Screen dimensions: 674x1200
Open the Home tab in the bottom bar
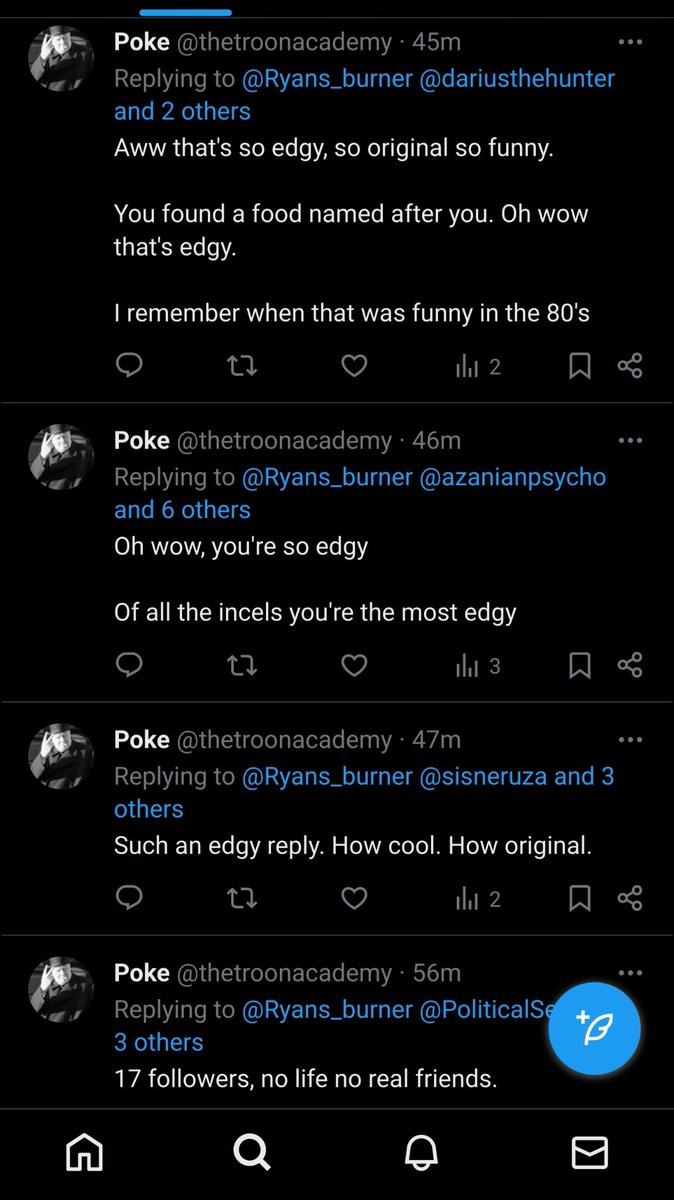pyautogui.click(x=84, y=1153)
